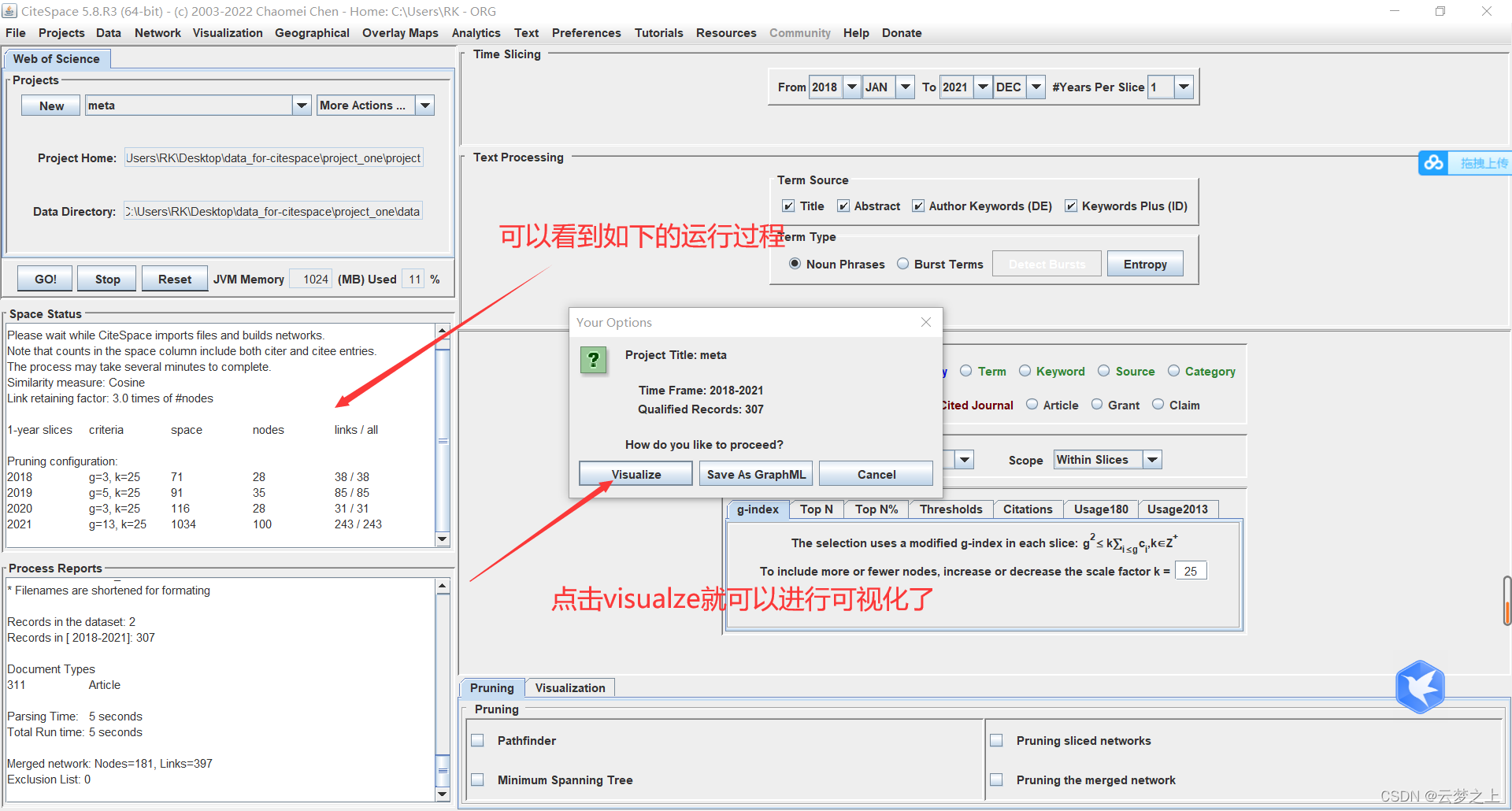Open the Geographical menu
Viewport: 1512px width, 811px height.
[x=312, y=33]
